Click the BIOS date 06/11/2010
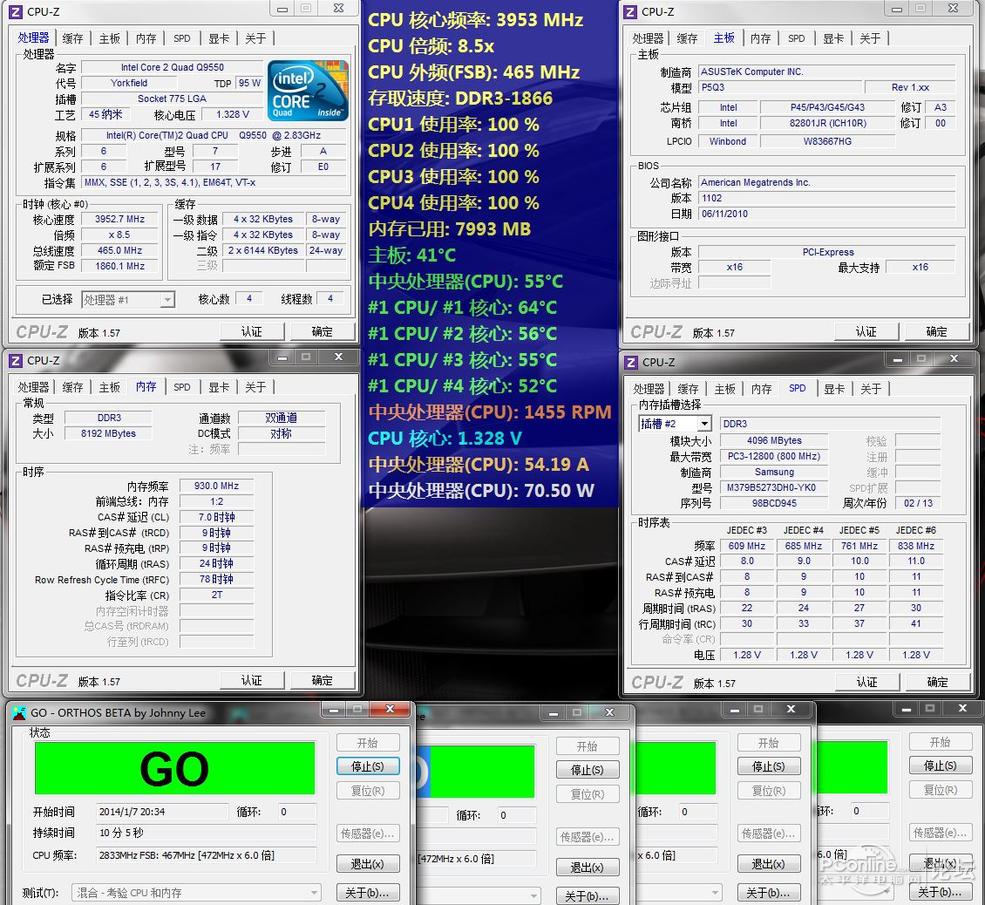This screenshot has height=905, width=985. pyautogui.click(x=827, y=214)
